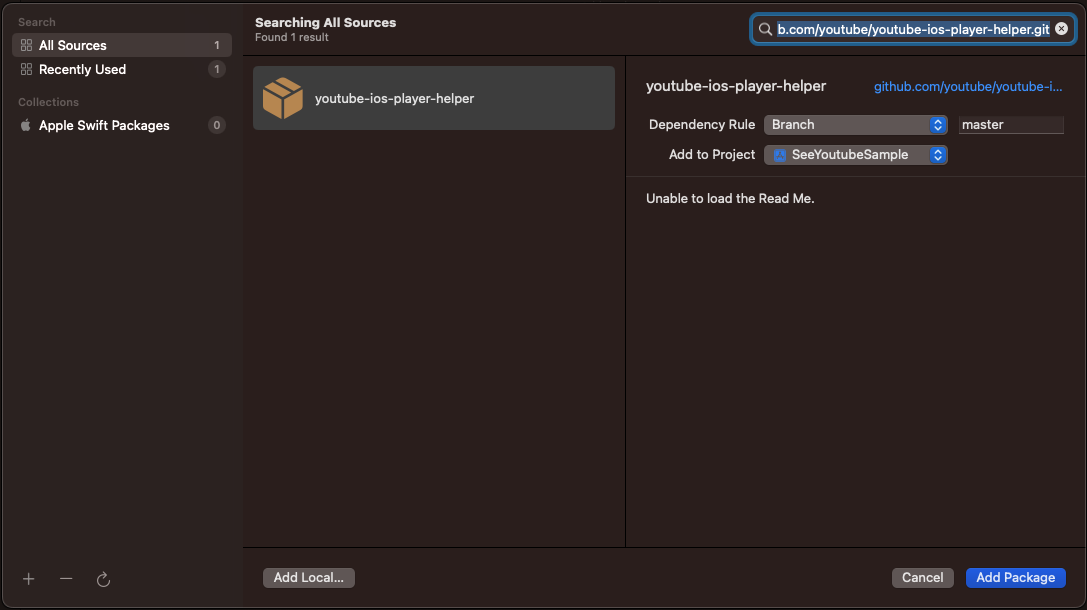This screenshot has height=610, width=1087.
Task: Click the 'Found 1 result' text
Action: point(291,37)
